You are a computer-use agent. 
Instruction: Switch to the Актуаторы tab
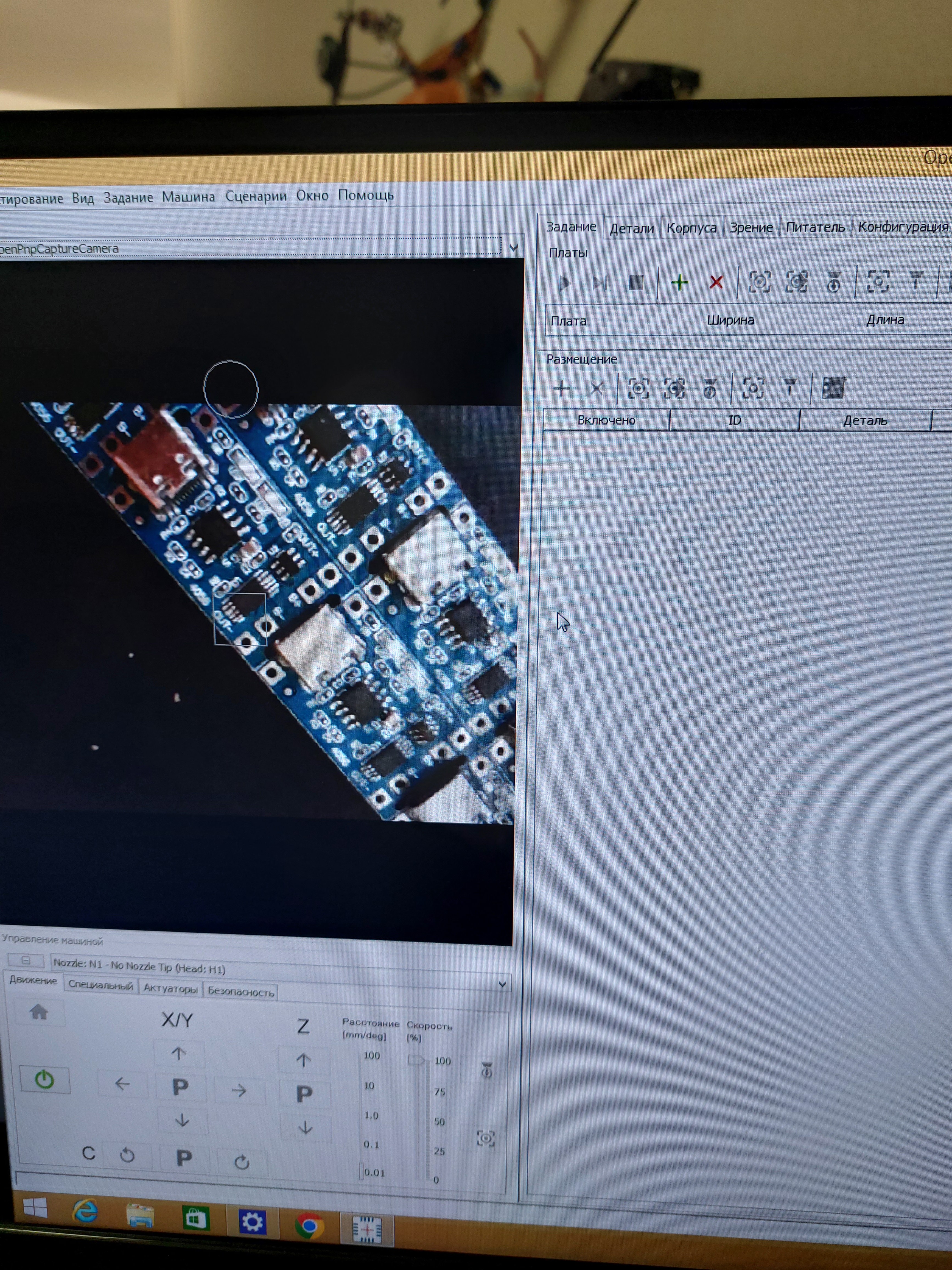click(x=170, y=989)
